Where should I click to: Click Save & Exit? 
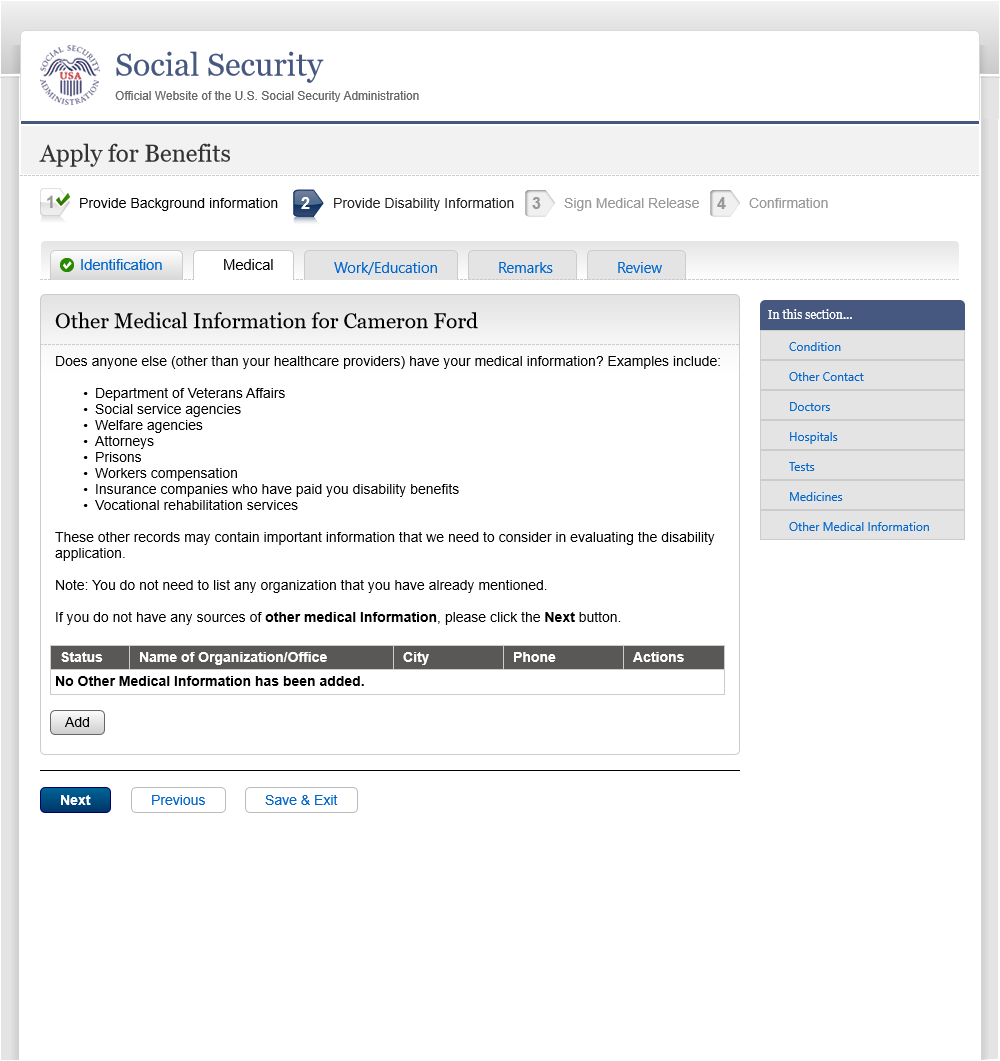point(301,800)
